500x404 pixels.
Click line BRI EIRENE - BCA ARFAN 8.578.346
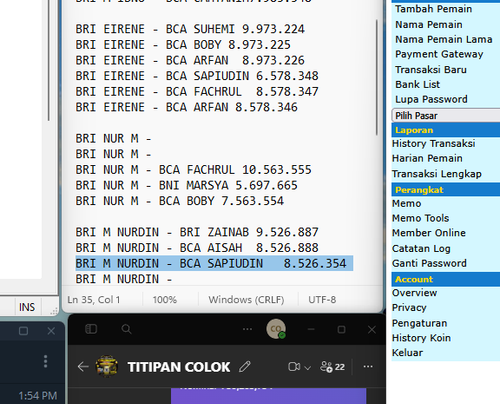(186, 107)
